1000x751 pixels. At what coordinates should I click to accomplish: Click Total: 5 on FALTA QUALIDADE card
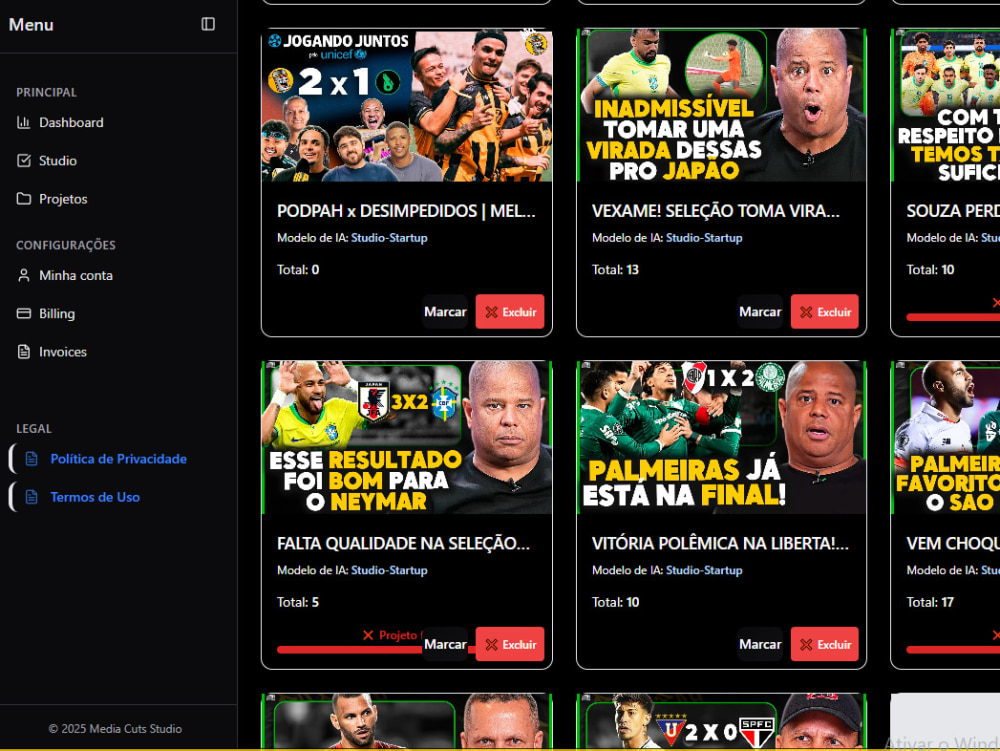tap(298, 602)
